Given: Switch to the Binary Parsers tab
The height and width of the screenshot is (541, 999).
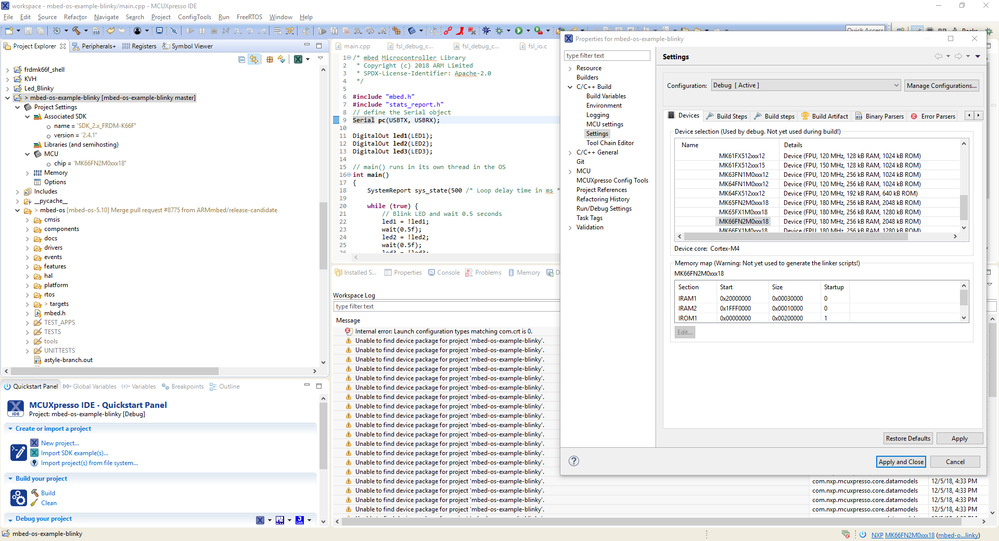Looking at the screenshot, I should coord(879,116).
